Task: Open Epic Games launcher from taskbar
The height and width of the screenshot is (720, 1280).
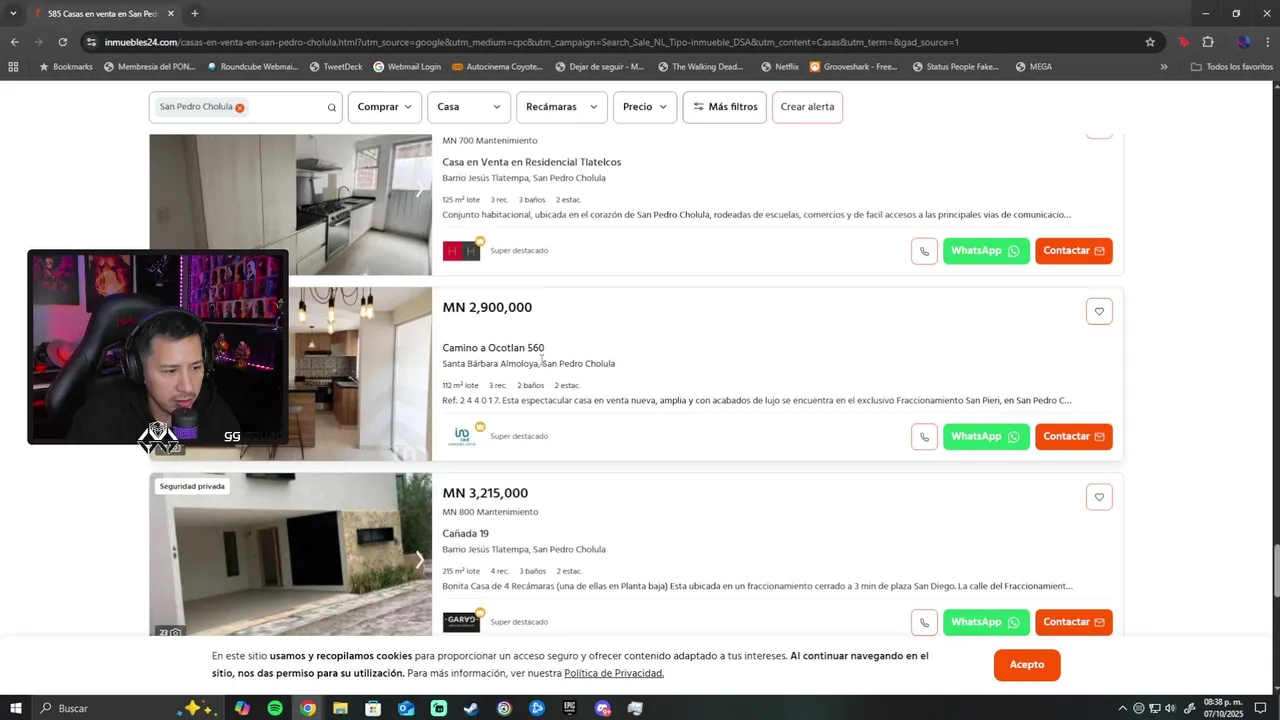Action: click(x=570, y=708)
